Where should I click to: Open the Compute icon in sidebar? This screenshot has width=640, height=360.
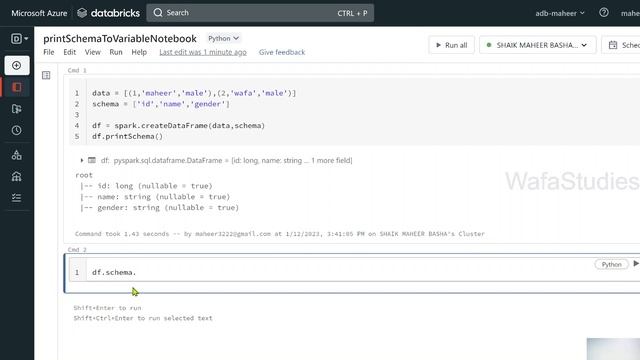(17, 176)
